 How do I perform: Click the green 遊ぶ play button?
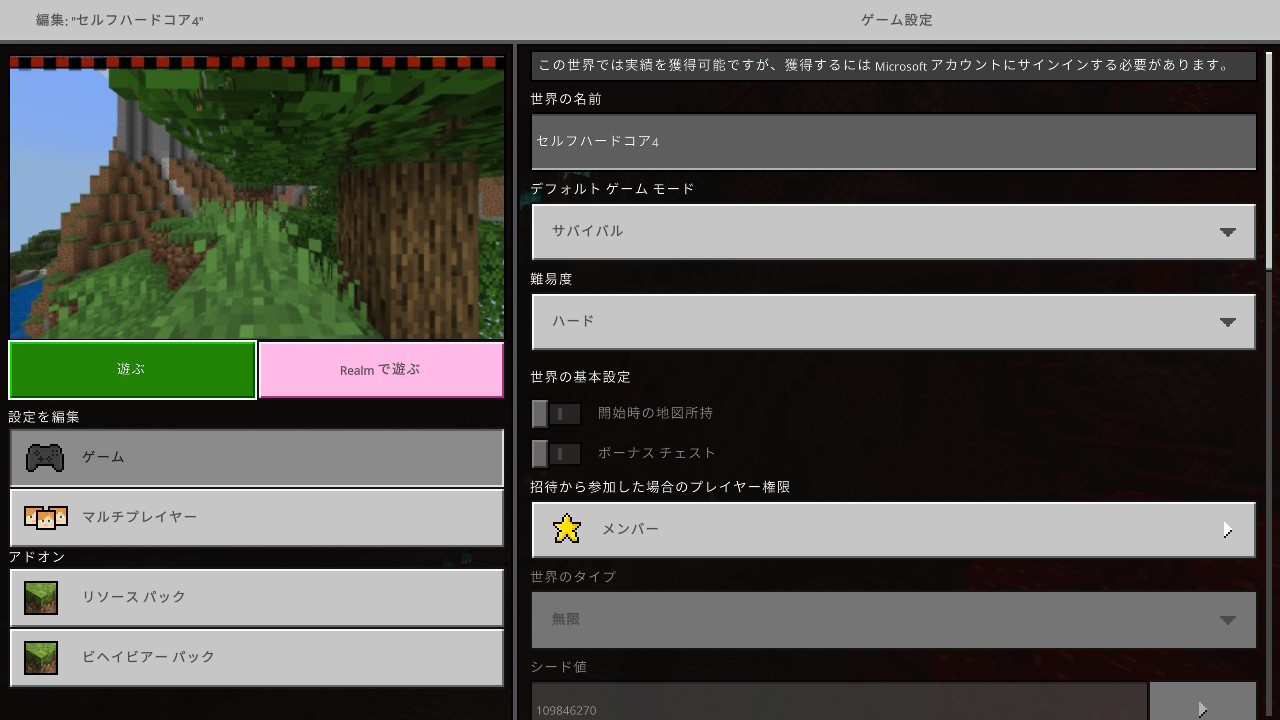click(x=132, y=370)
